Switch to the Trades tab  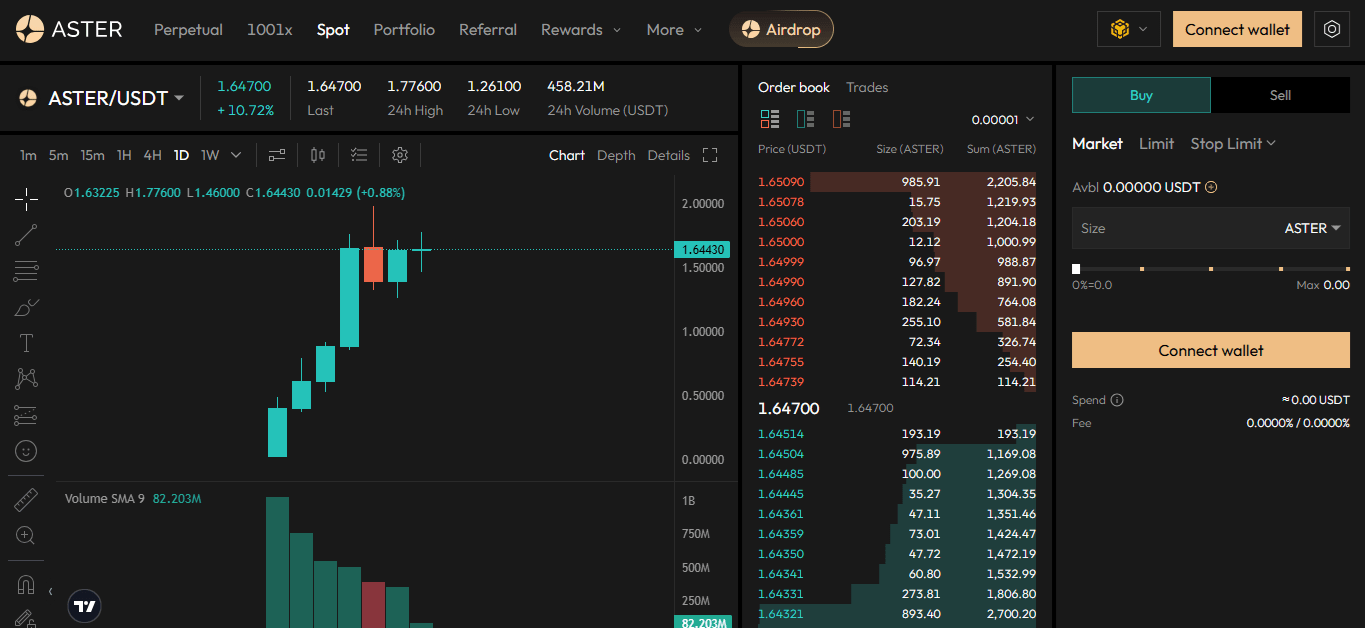tap(867, 88)
